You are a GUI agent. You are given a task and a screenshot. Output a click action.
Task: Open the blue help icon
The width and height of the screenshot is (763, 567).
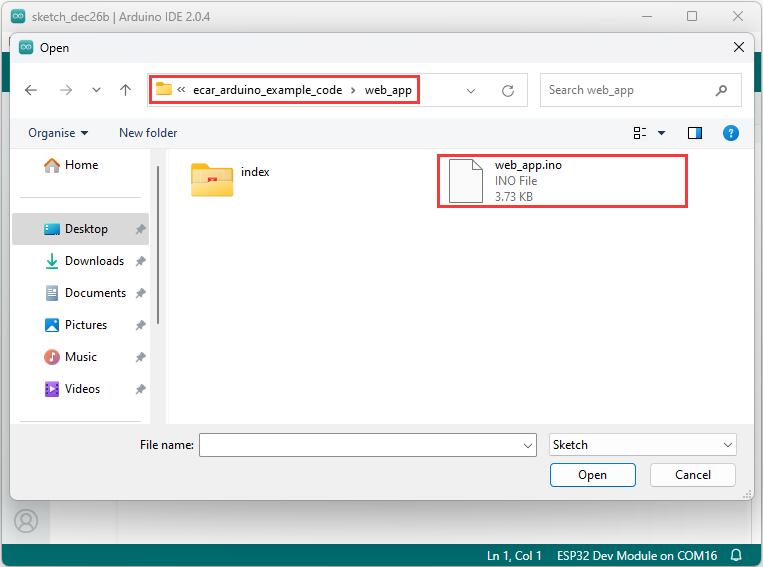[x=730, y=133]
